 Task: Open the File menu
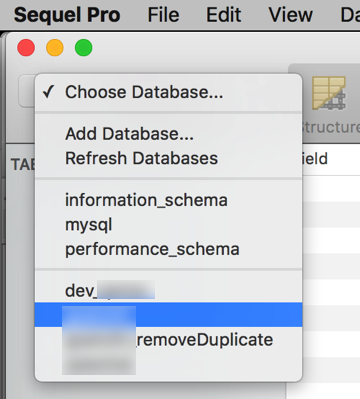coord(163,15)
